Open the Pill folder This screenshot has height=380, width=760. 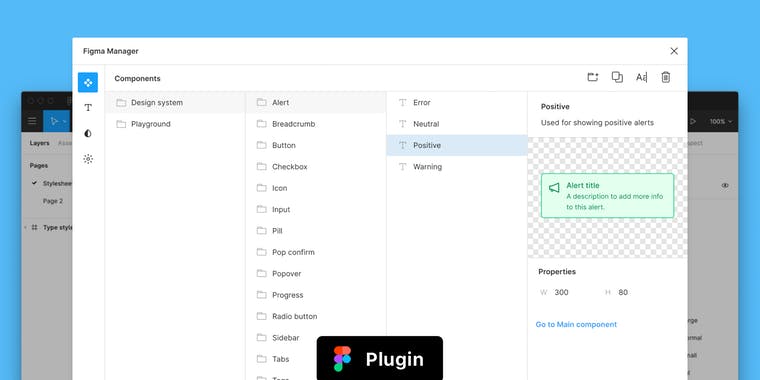(x=316, y=231)
